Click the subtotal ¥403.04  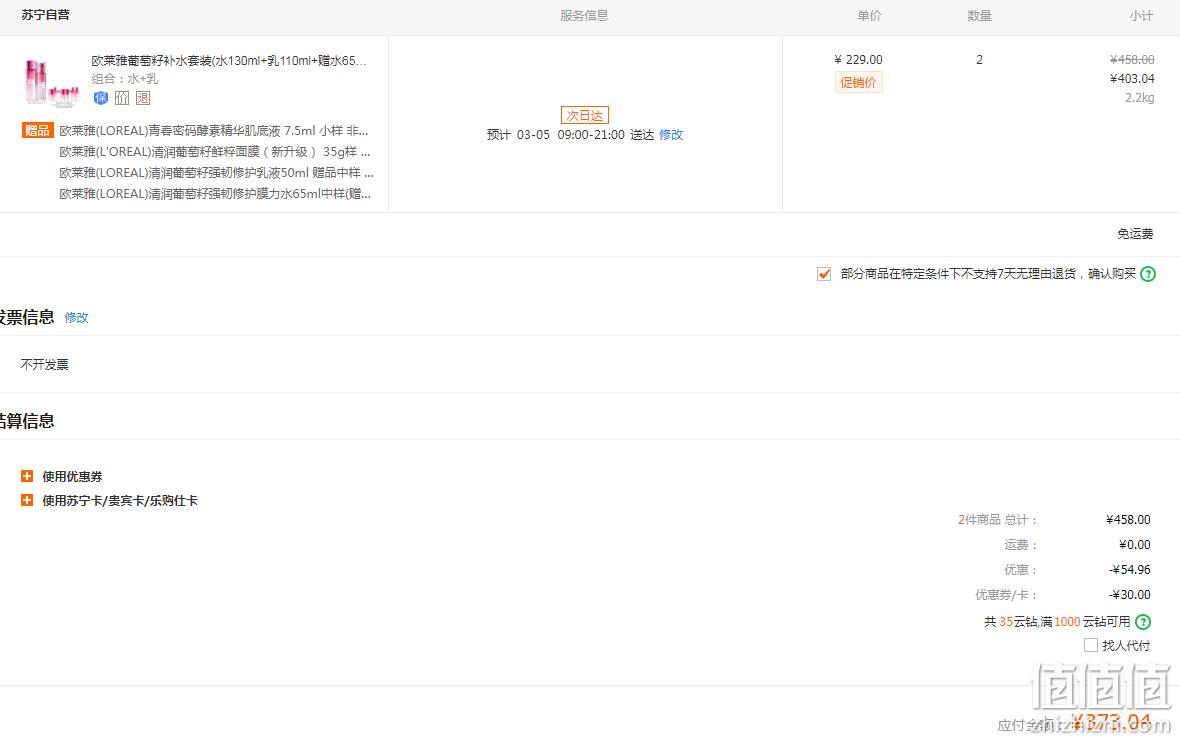1132,78
